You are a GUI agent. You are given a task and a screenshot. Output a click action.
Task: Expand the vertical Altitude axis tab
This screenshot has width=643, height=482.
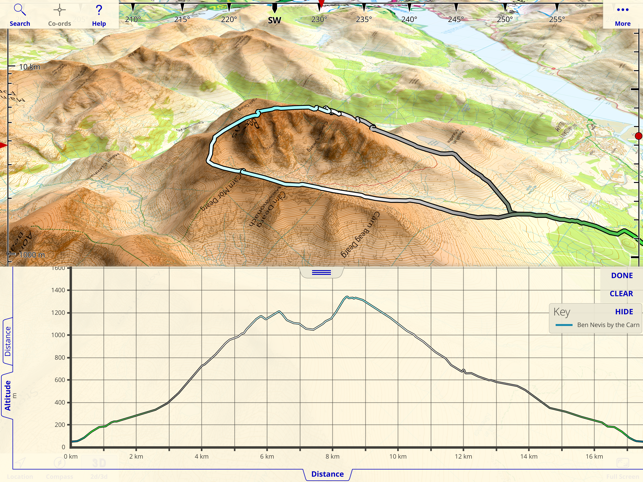[x=7, y=395]
